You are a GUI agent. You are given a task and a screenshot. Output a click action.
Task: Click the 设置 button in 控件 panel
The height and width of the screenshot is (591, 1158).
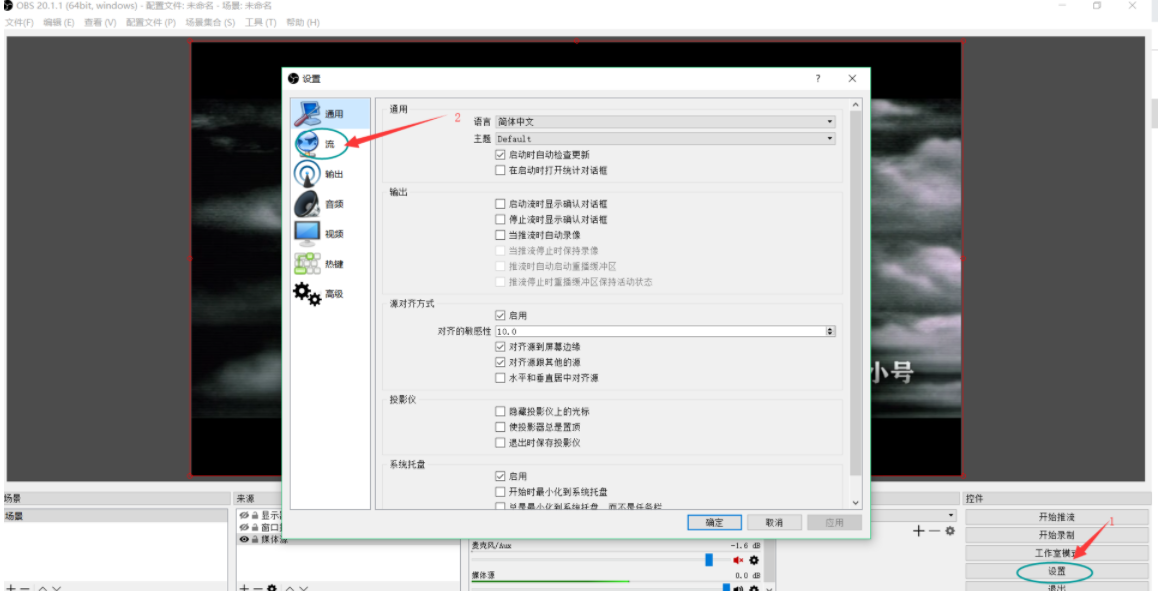pyautogui.click(x=1056, y=571)
